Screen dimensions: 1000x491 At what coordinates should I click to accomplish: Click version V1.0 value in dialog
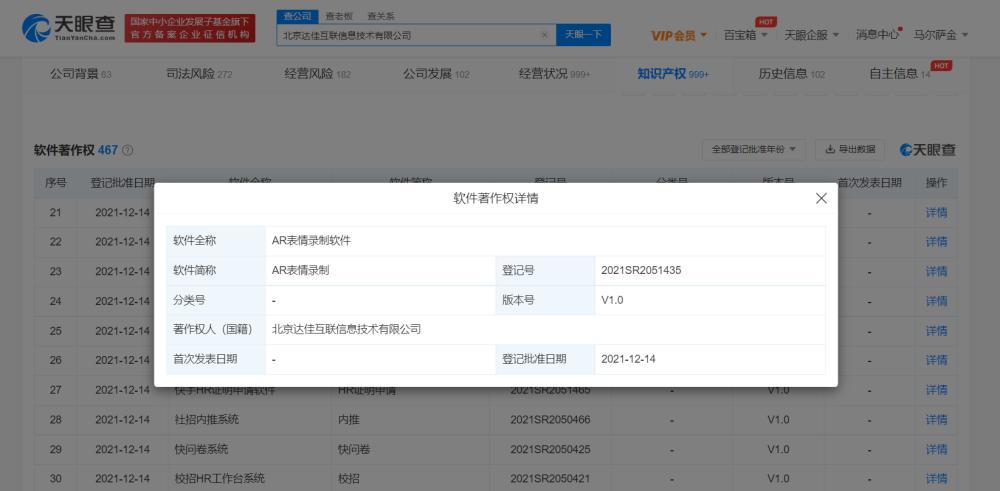coord(612,300)
